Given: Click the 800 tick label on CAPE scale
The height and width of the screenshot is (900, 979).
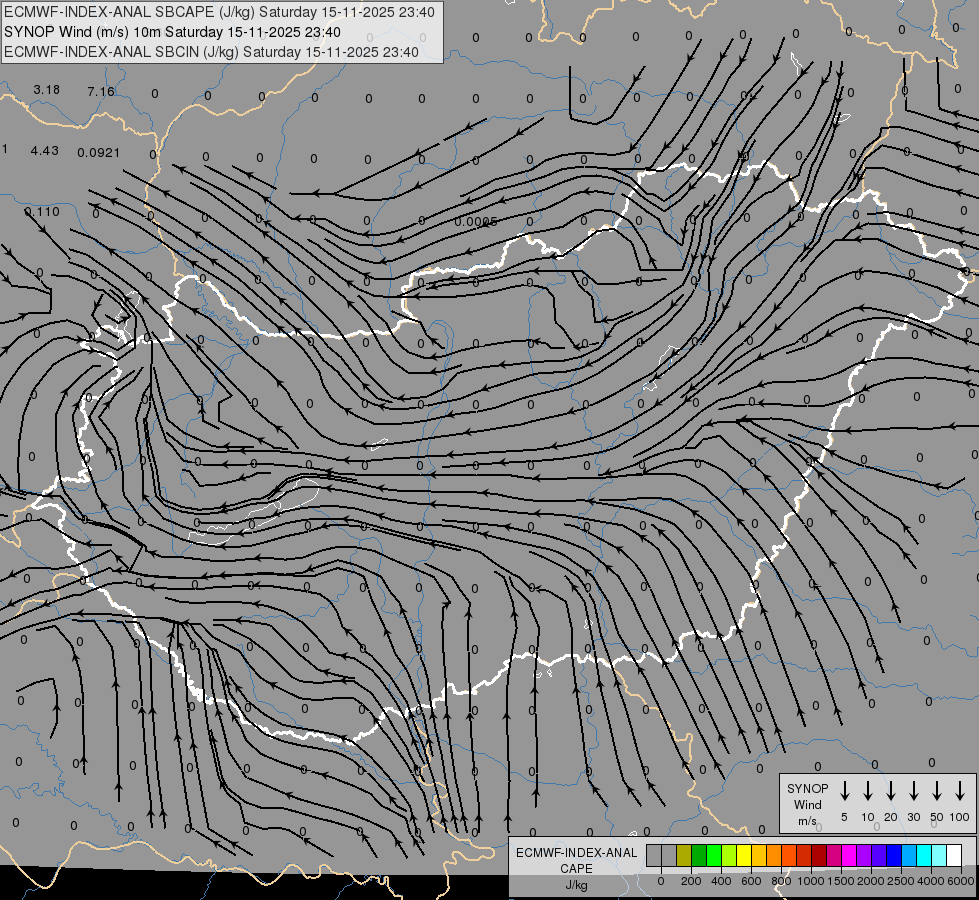Looking at the screenshot, I should click(781, 881).
